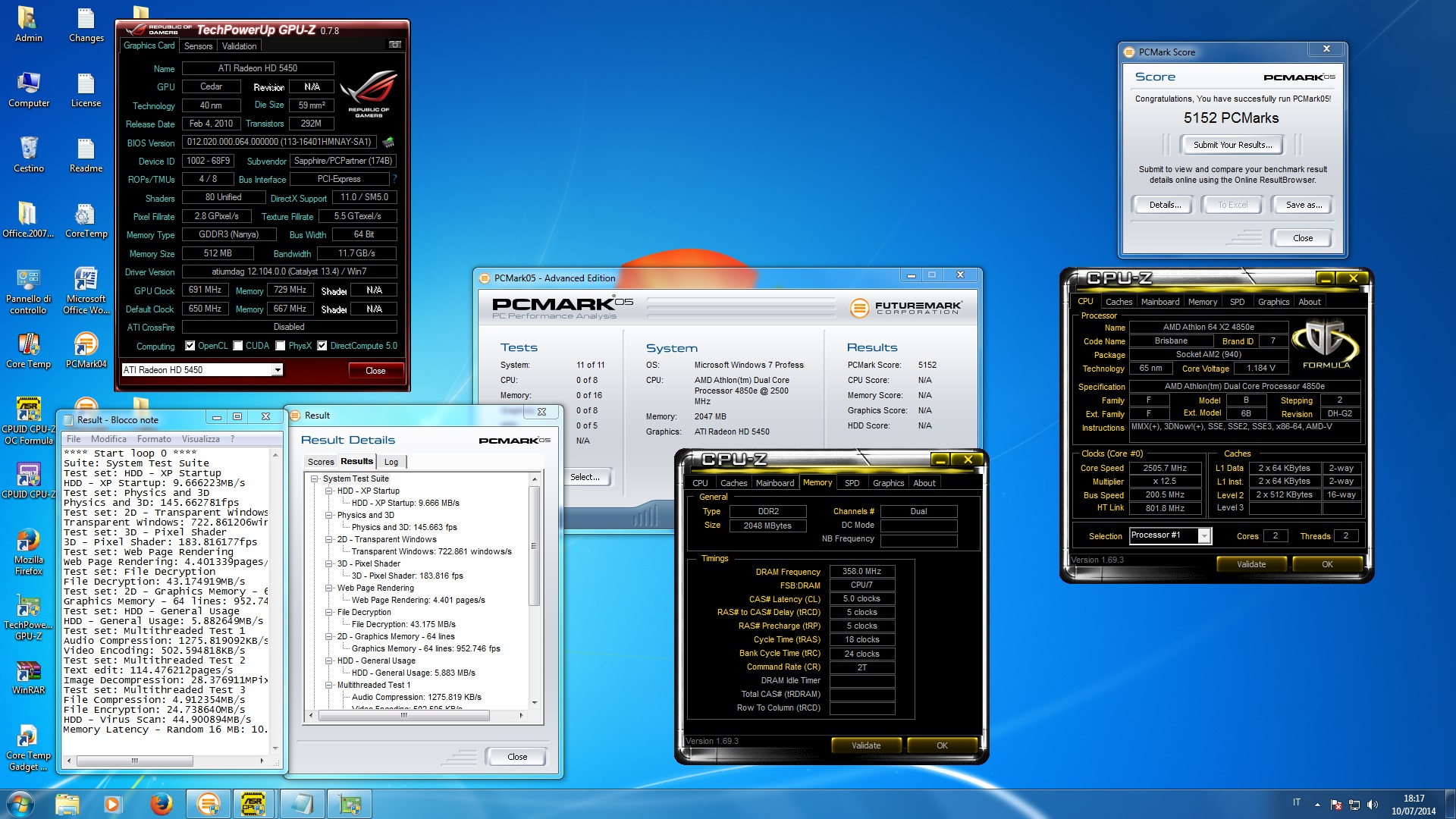Open the Scores tab in Result Details

[x=320, y=462]
